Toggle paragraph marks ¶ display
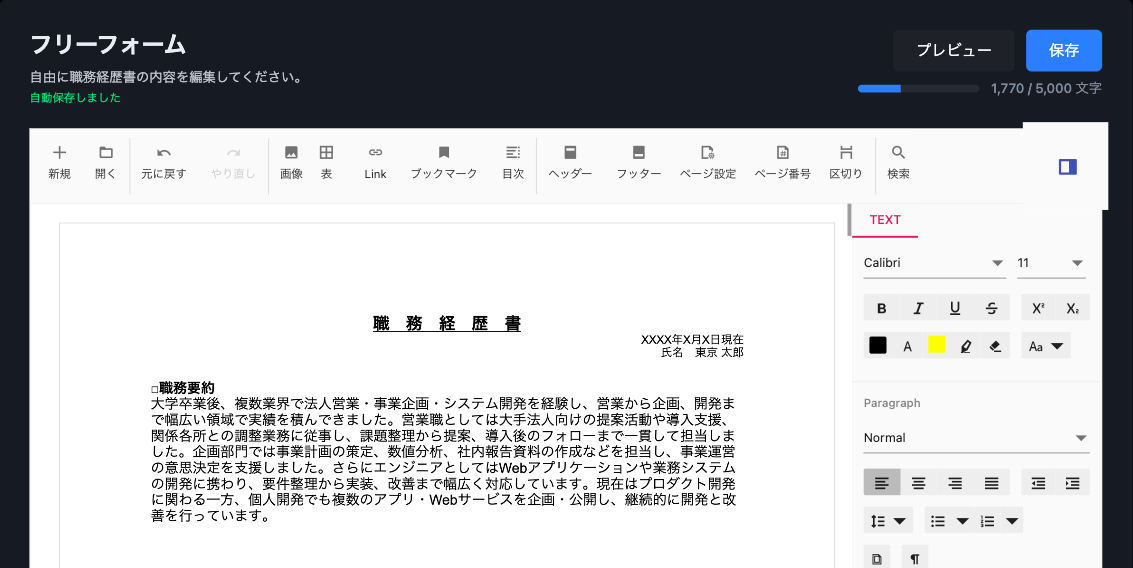This screenshot has width=1133, height=568. pyautogui.click(x=914, y=559)
